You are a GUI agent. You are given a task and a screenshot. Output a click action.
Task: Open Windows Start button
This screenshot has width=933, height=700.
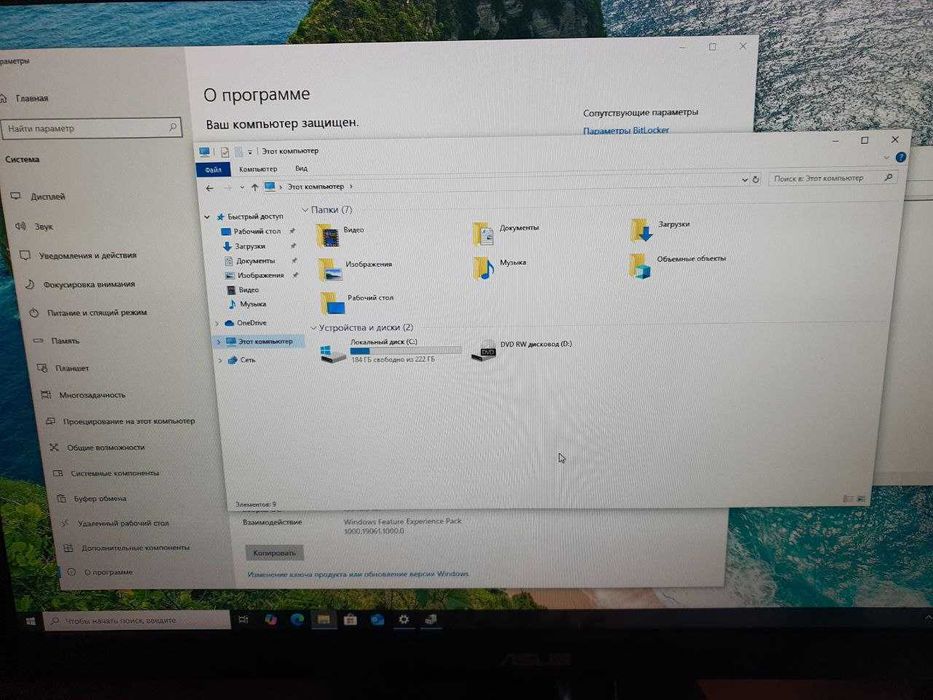coord(30,621)
